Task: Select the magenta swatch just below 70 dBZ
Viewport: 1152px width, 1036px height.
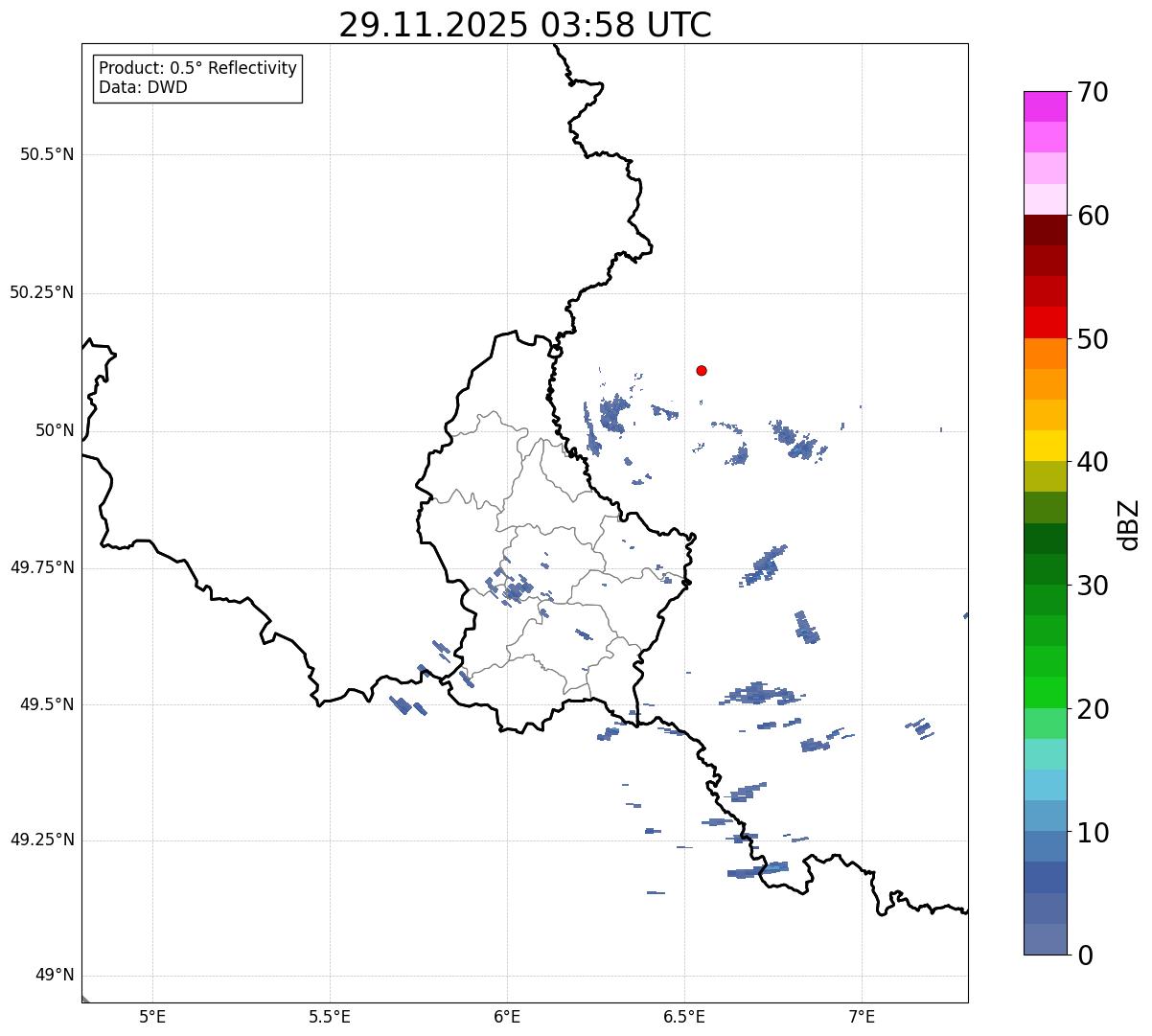Action: [x=1045, y=106]
